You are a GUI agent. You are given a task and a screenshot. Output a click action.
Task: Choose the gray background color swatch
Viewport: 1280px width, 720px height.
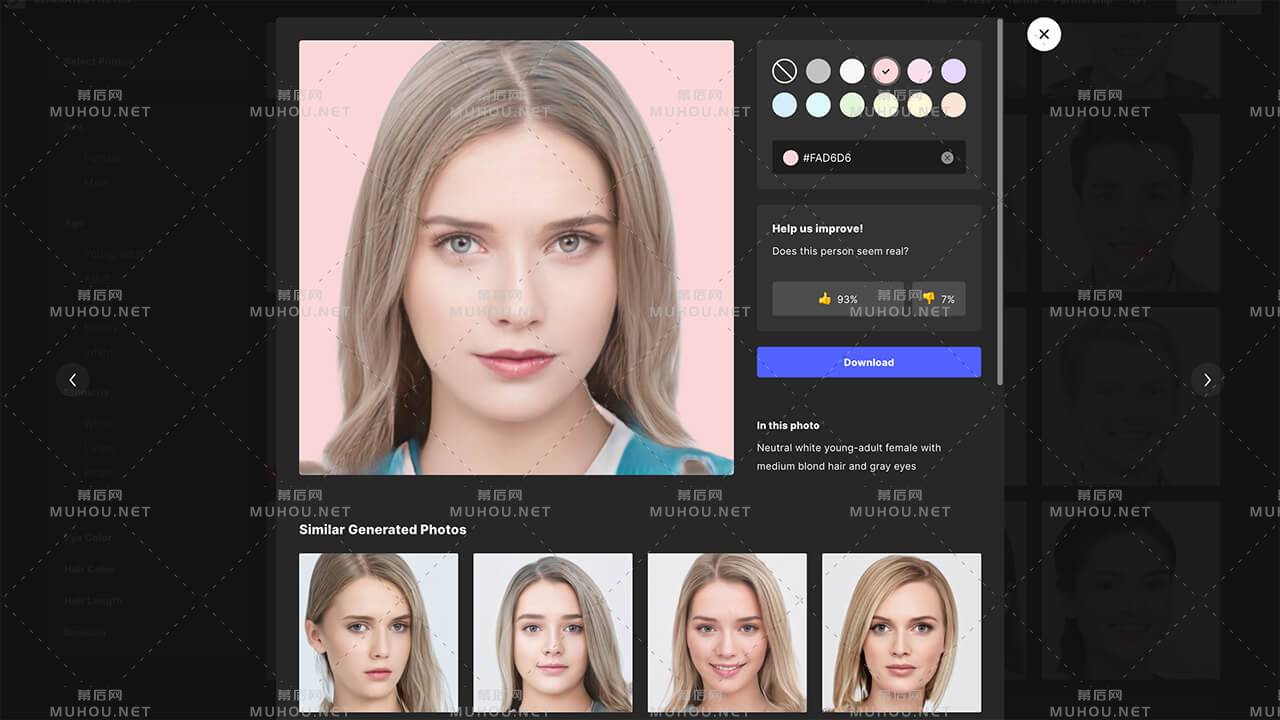pyautogui.click(x=818, y=71)
